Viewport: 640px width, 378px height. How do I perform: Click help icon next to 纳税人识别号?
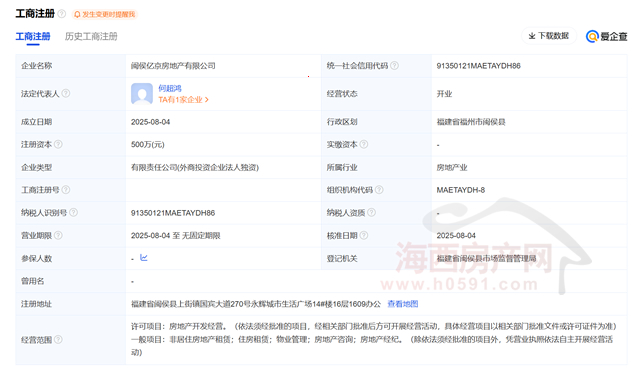pyautogui.click(x=73, y=212)
